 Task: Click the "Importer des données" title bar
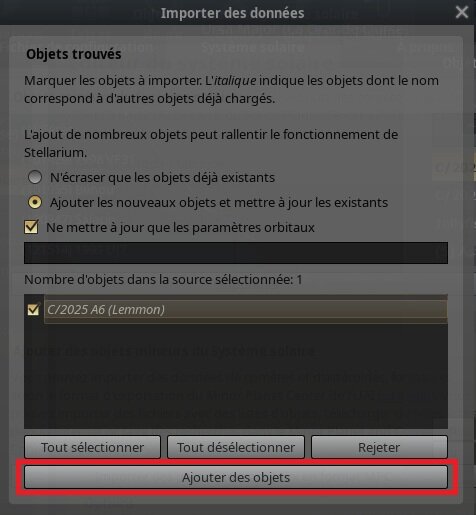click(232, 13)
